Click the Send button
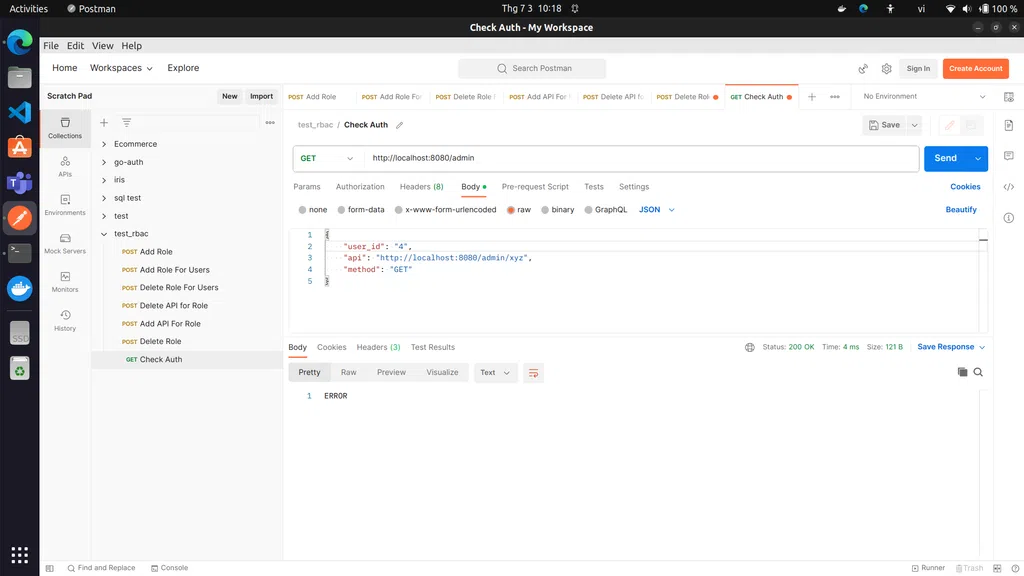Image resolution: width=1024 pixels, height=576 pixels. coord(945,158)
